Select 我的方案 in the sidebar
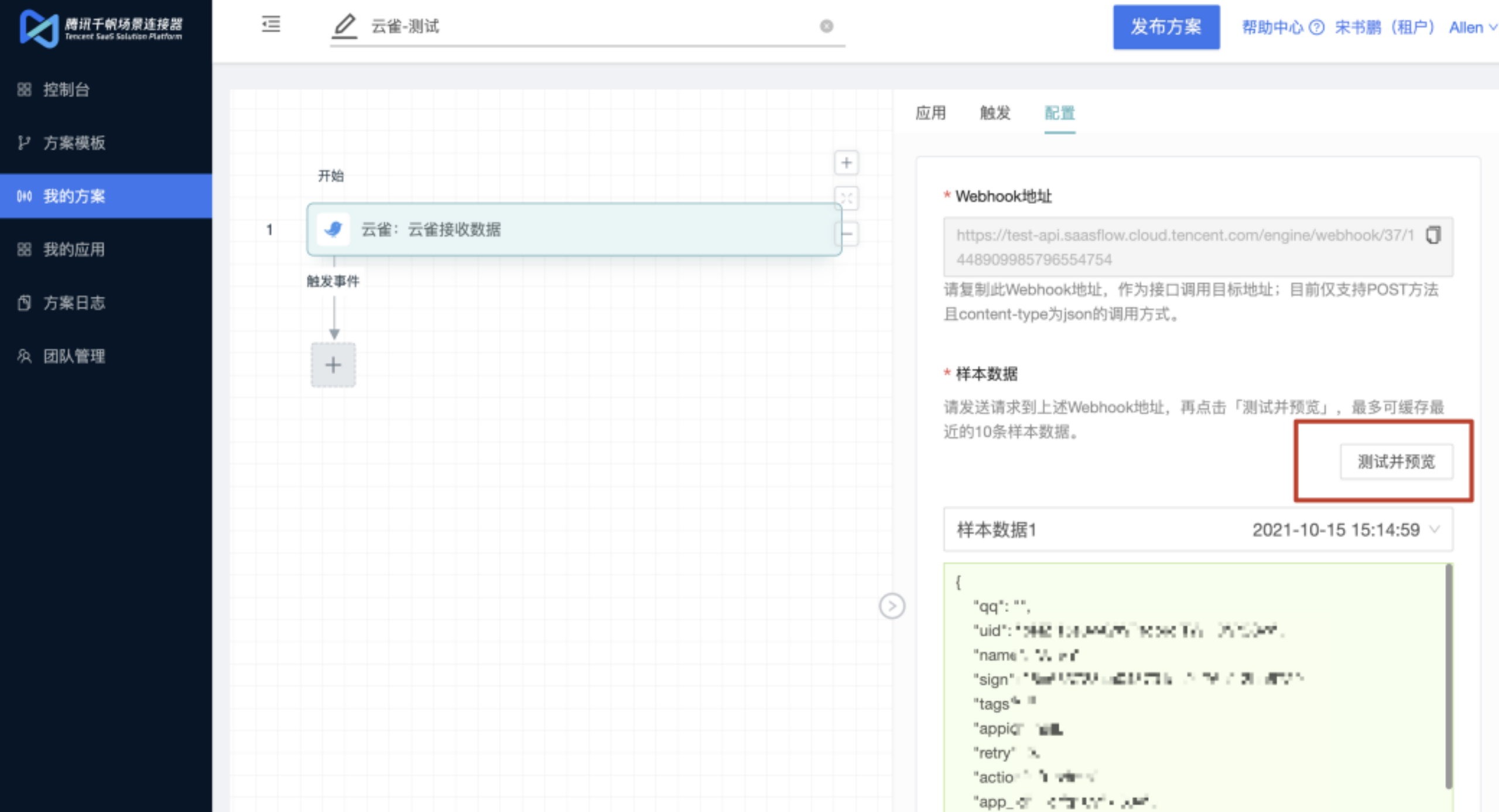1499x812 pixels. click(106, 196)
